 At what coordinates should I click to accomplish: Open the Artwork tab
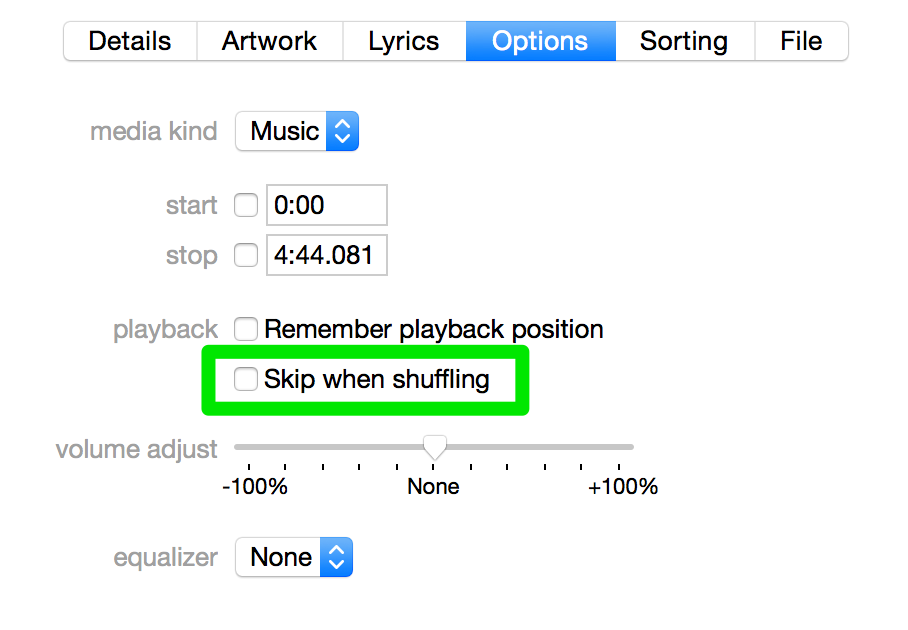click(269, 42)
